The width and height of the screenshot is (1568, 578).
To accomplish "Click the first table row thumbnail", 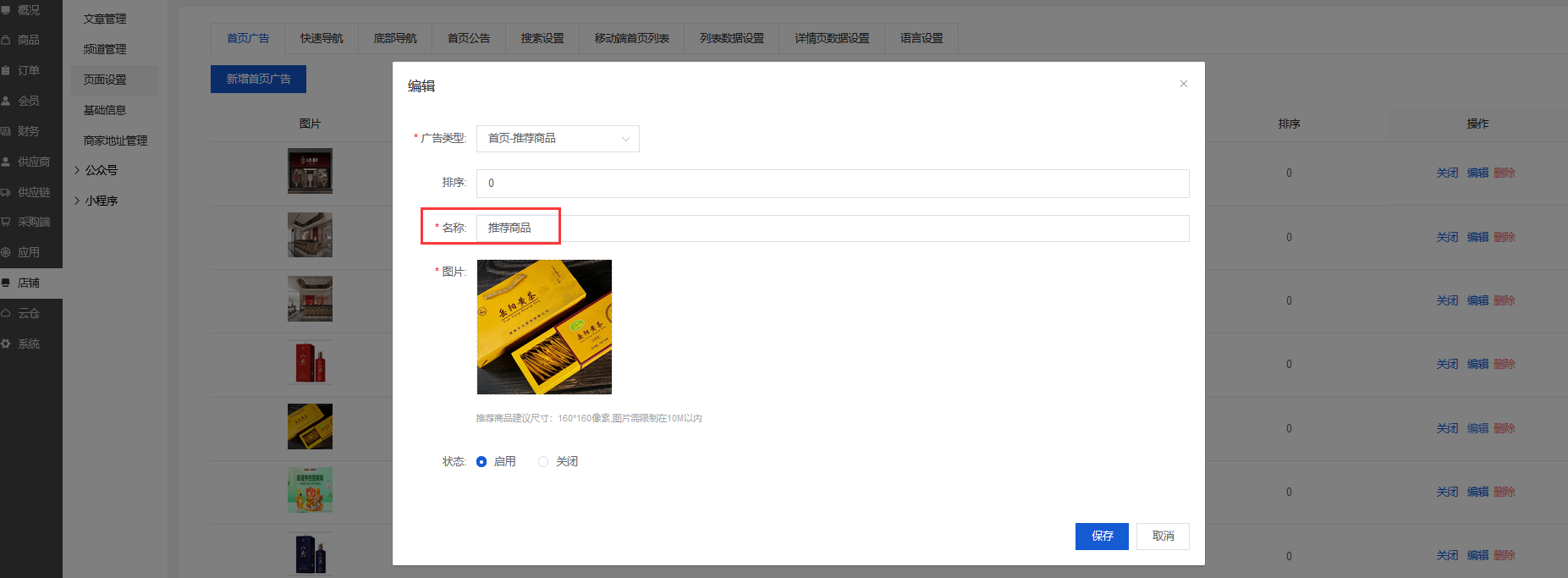I will click(x=310, y=171).
